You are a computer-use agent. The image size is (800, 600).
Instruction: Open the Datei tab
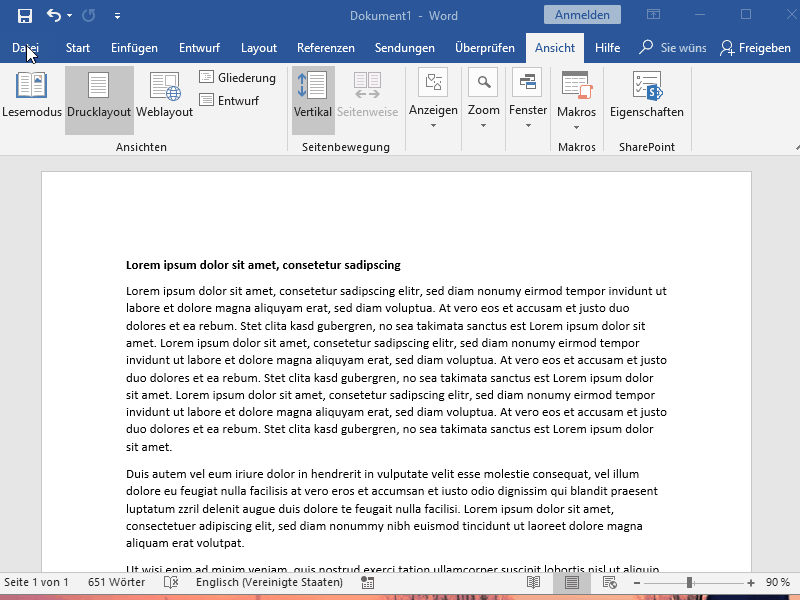click(x=26, y=48)
